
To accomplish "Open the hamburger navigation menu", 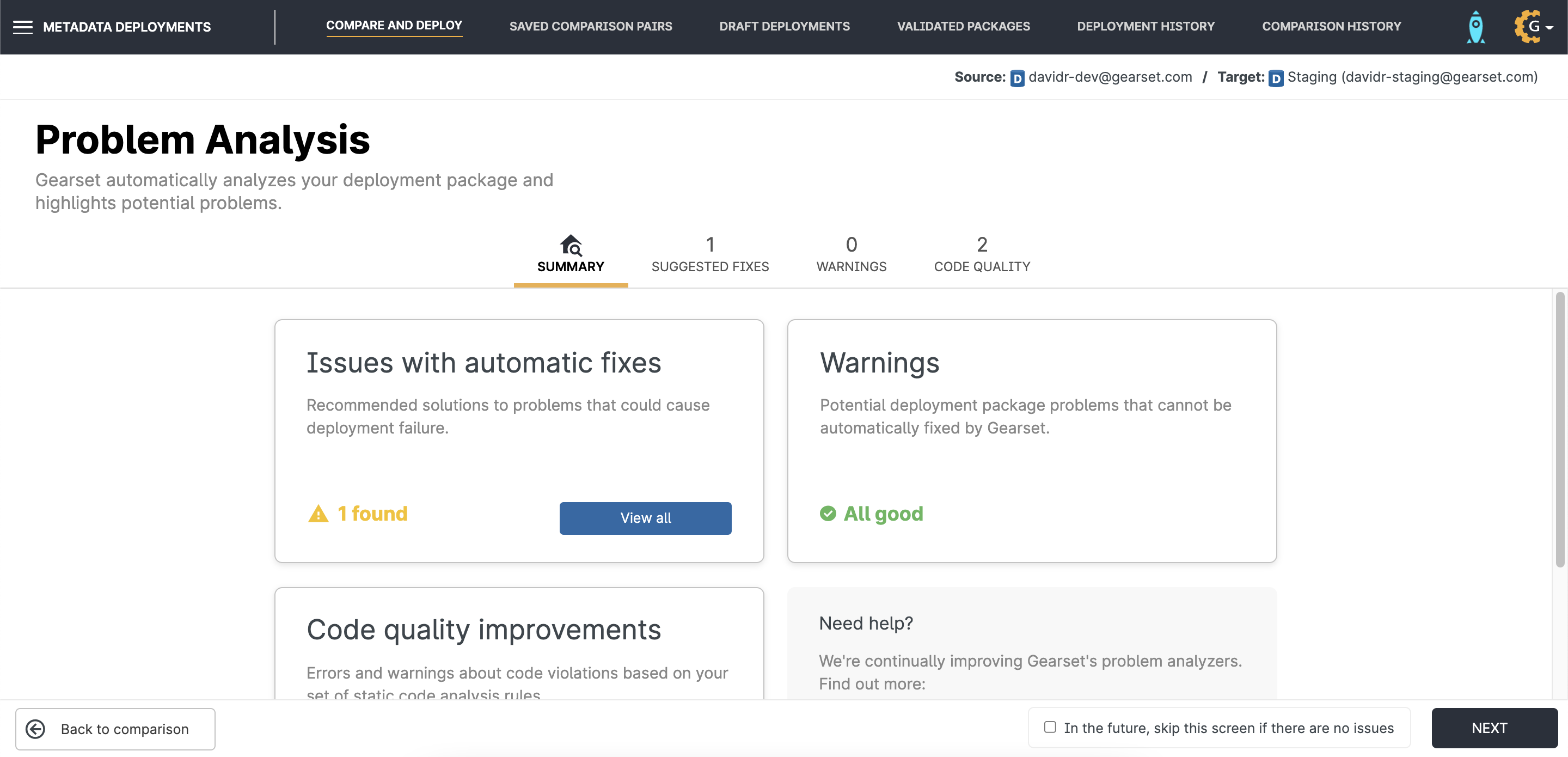I will [x=22, y=27].
